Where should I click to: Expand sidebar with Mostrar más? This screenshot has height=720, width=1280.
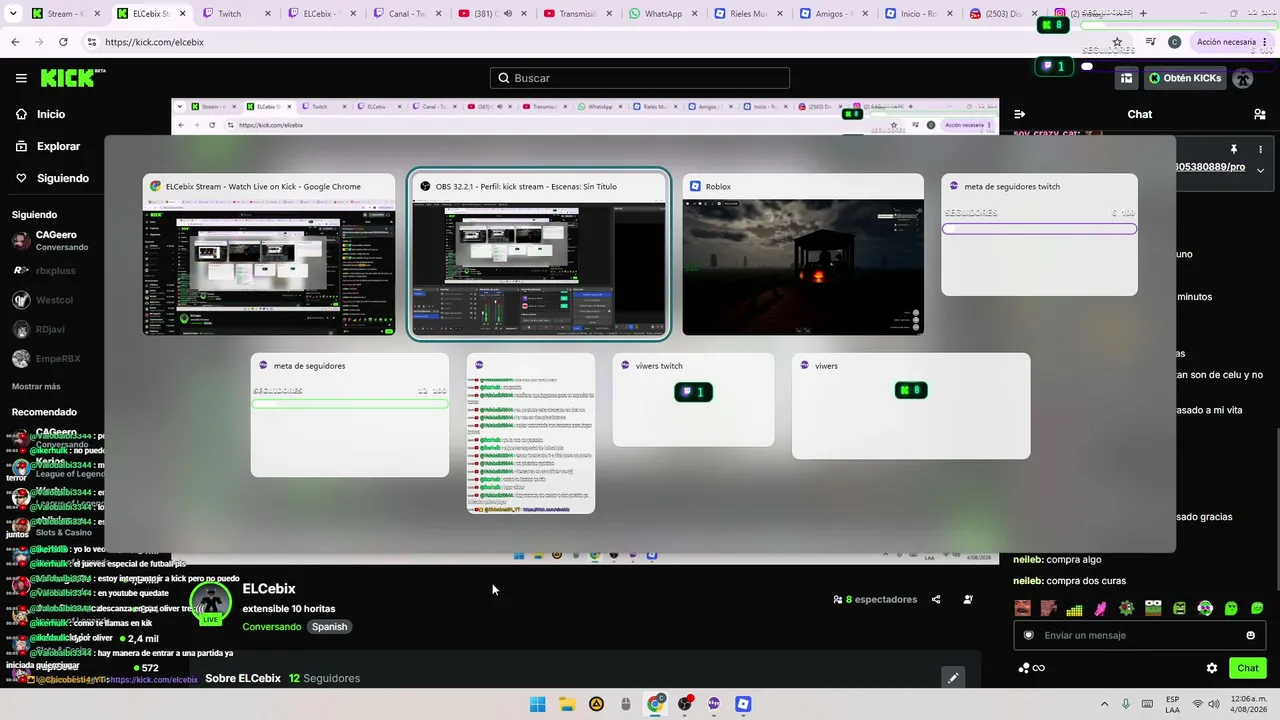36,386
